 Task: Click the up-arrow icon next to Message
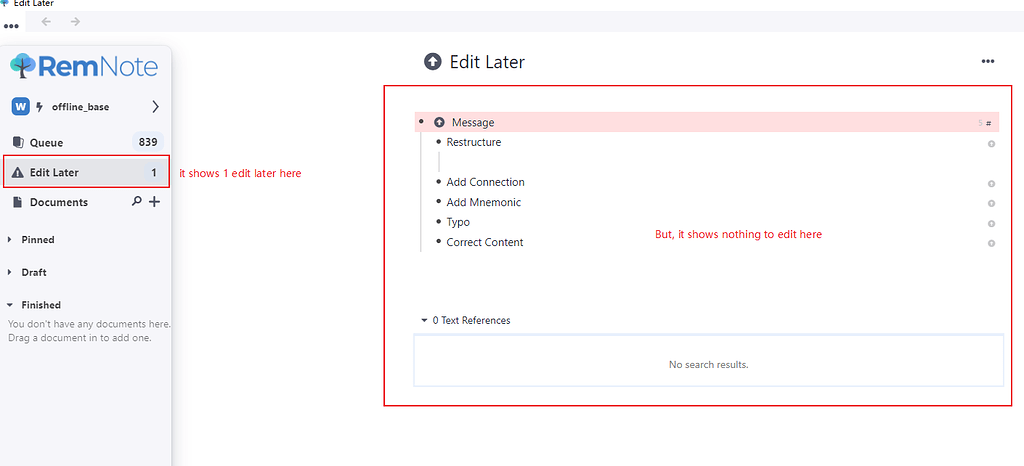439,122
